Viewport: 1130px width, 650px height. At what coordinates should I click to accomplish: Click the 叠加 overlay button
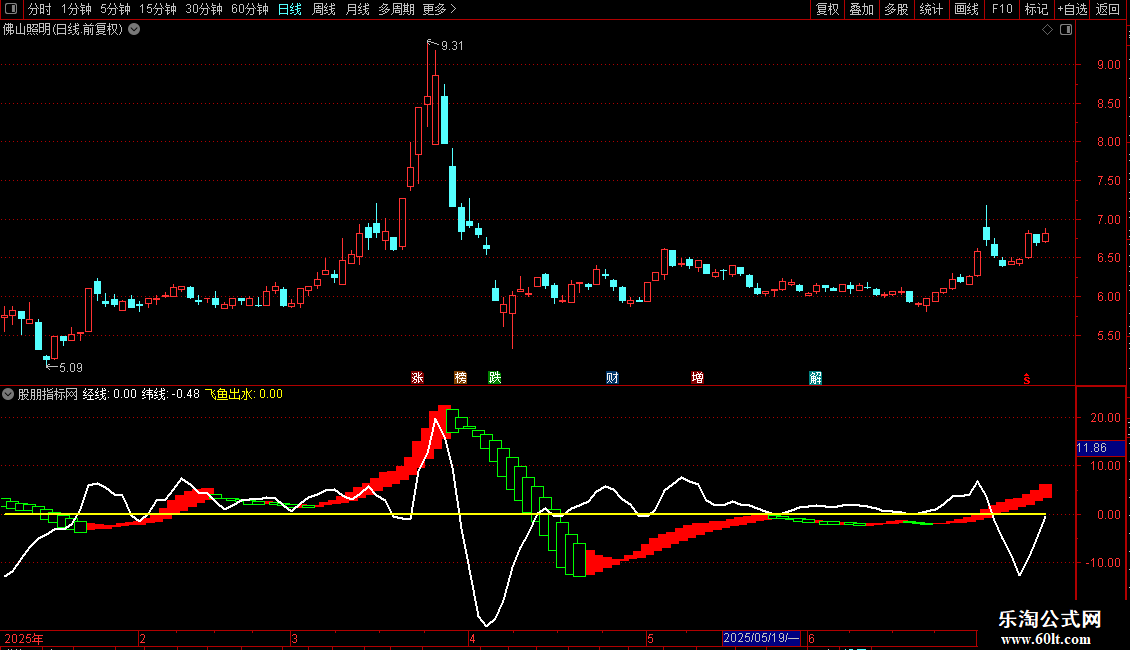coord(861,9)
